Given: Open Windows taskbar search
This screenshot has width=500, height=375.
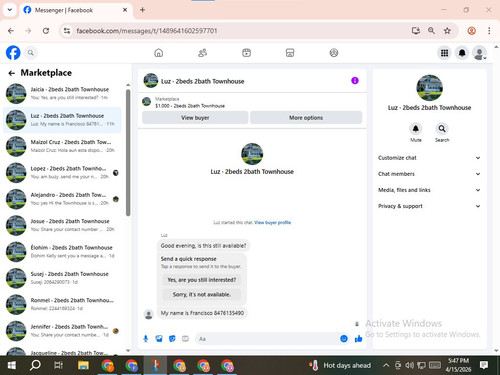Looking at the screenshot, I should pos(35,365).
